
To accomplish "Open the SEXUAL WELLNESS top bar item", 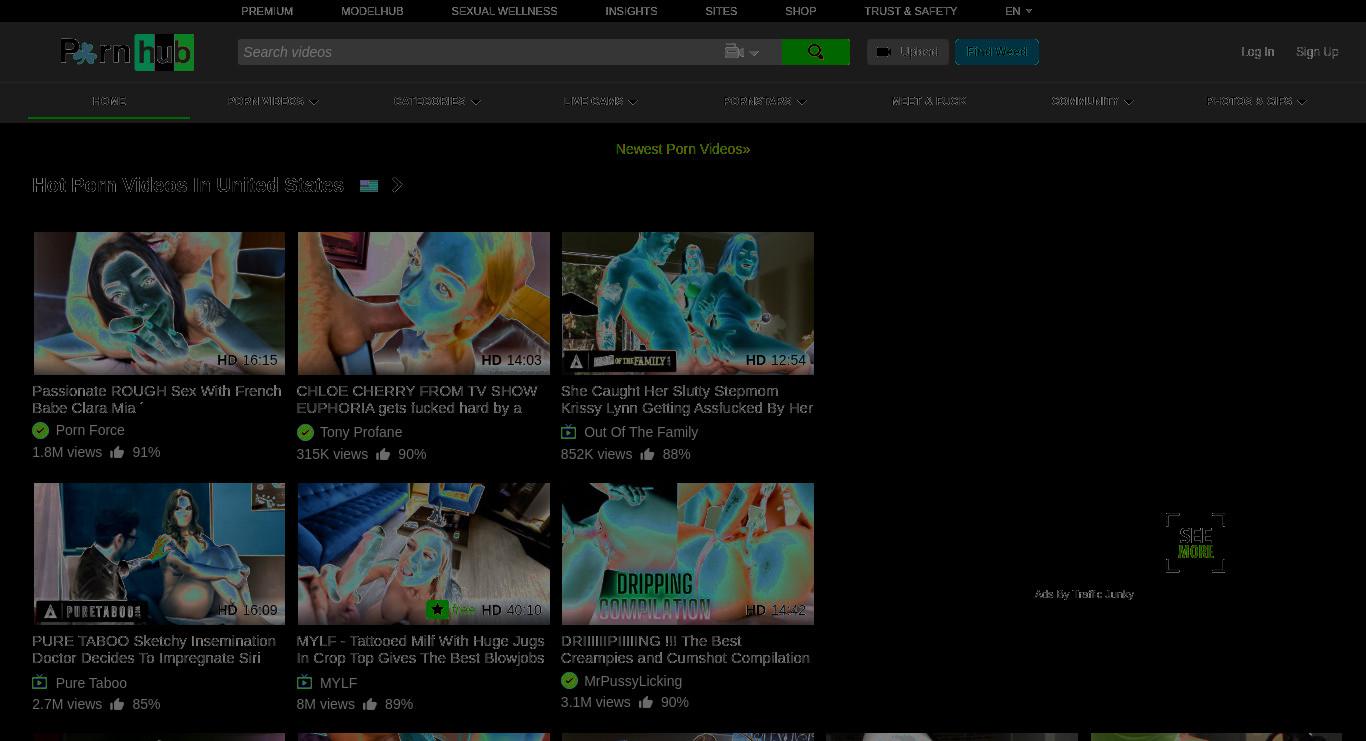I will pyautogui.click(x=504, y=11).
